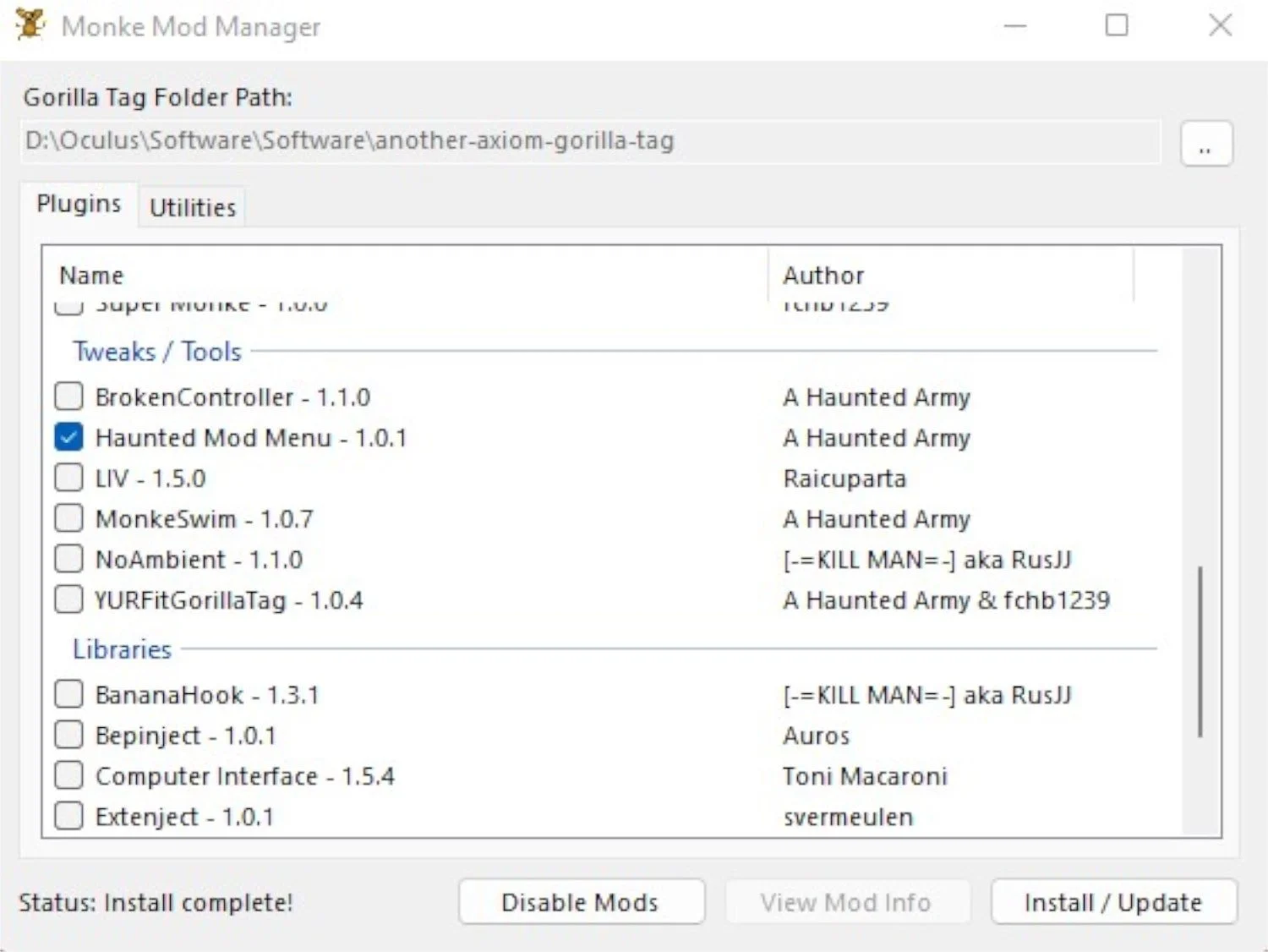
Task: Uncheck the Haunted Mod Menu mod
Action: (x=68, y=436)
